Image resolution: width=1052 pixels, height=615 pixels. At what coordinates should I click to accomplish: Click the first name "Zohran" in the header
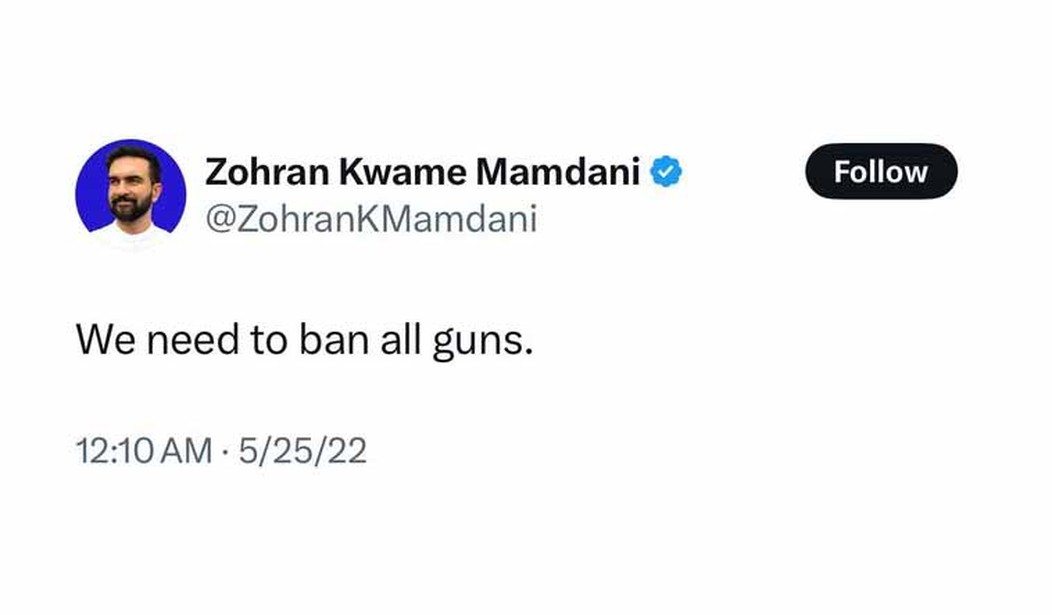pyautogui.click(x=269, y=173)
